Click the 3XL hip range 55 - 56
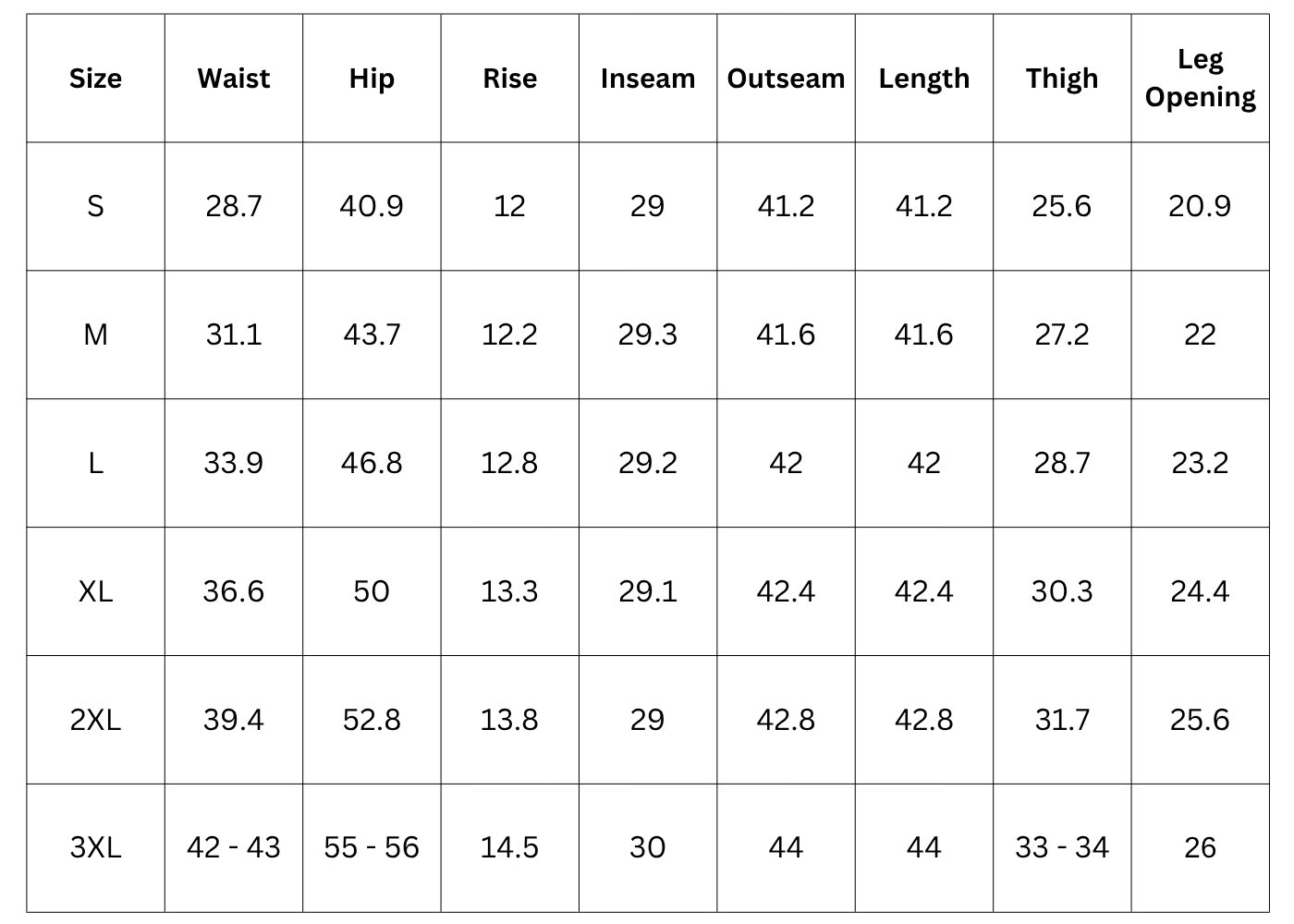This screenshot has width=1294, height=924. (372, 847)
